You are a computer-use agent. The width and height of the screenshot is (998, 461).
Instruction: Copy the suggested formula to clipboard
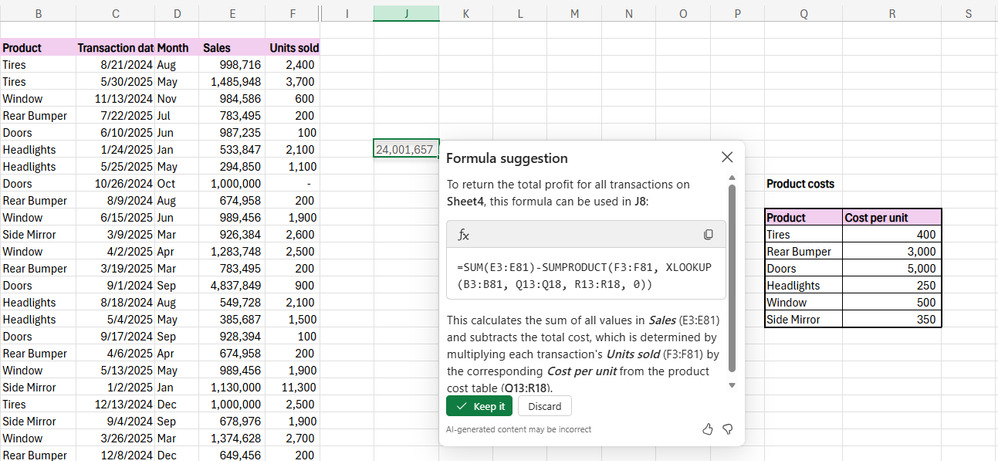(708, 235)
